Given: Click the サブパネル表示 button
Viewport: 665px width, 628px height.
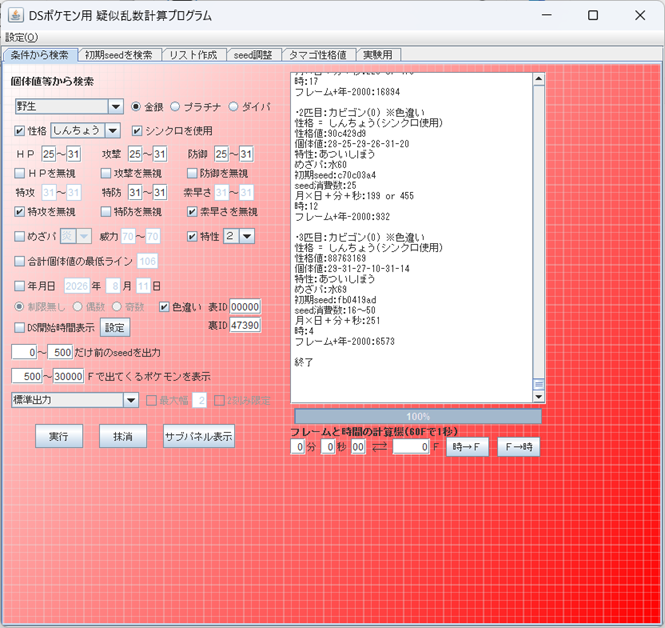Looking at the screenshot, I should tap(199, 436).
